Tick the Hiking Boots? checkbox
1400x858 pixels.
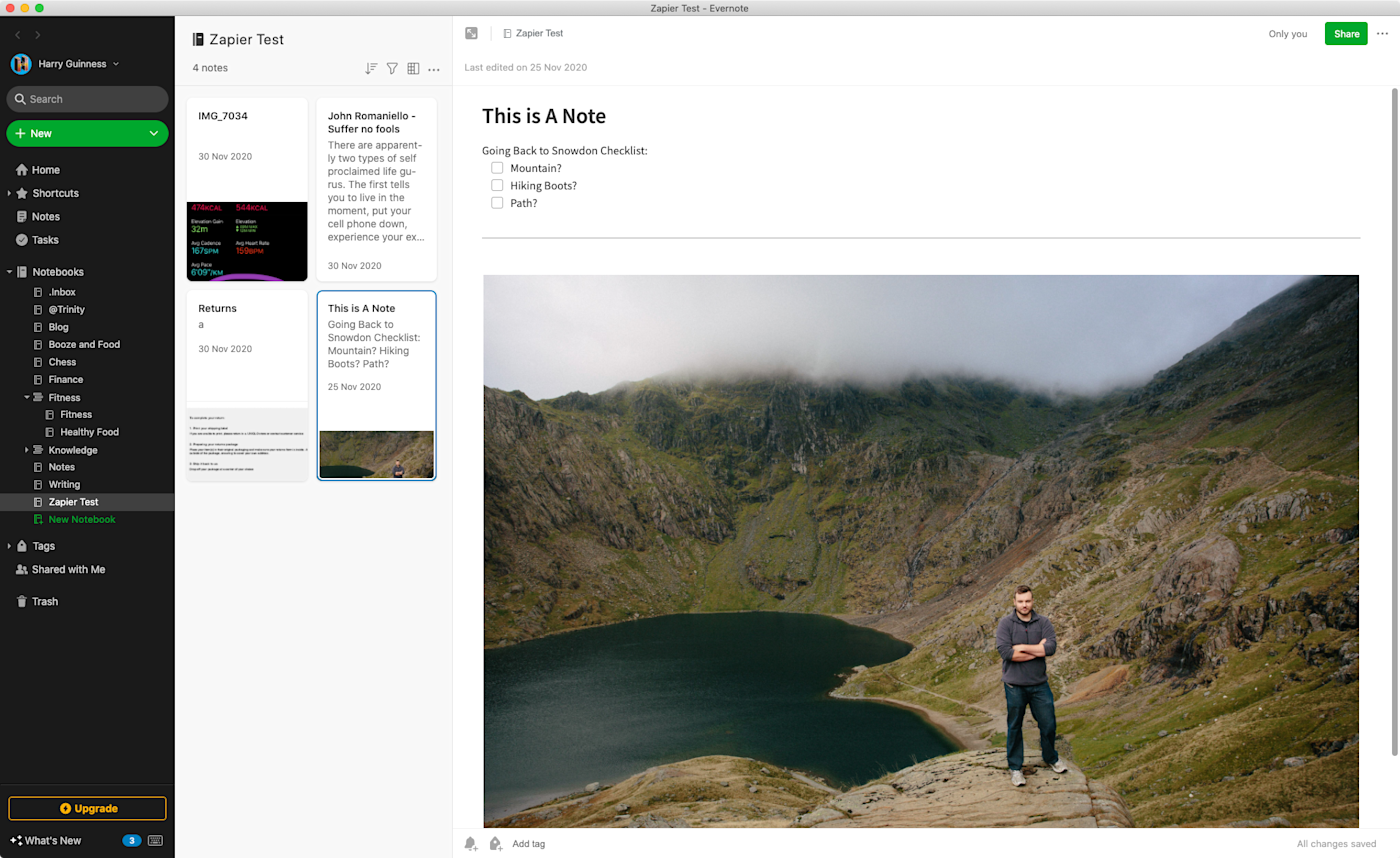497,185
